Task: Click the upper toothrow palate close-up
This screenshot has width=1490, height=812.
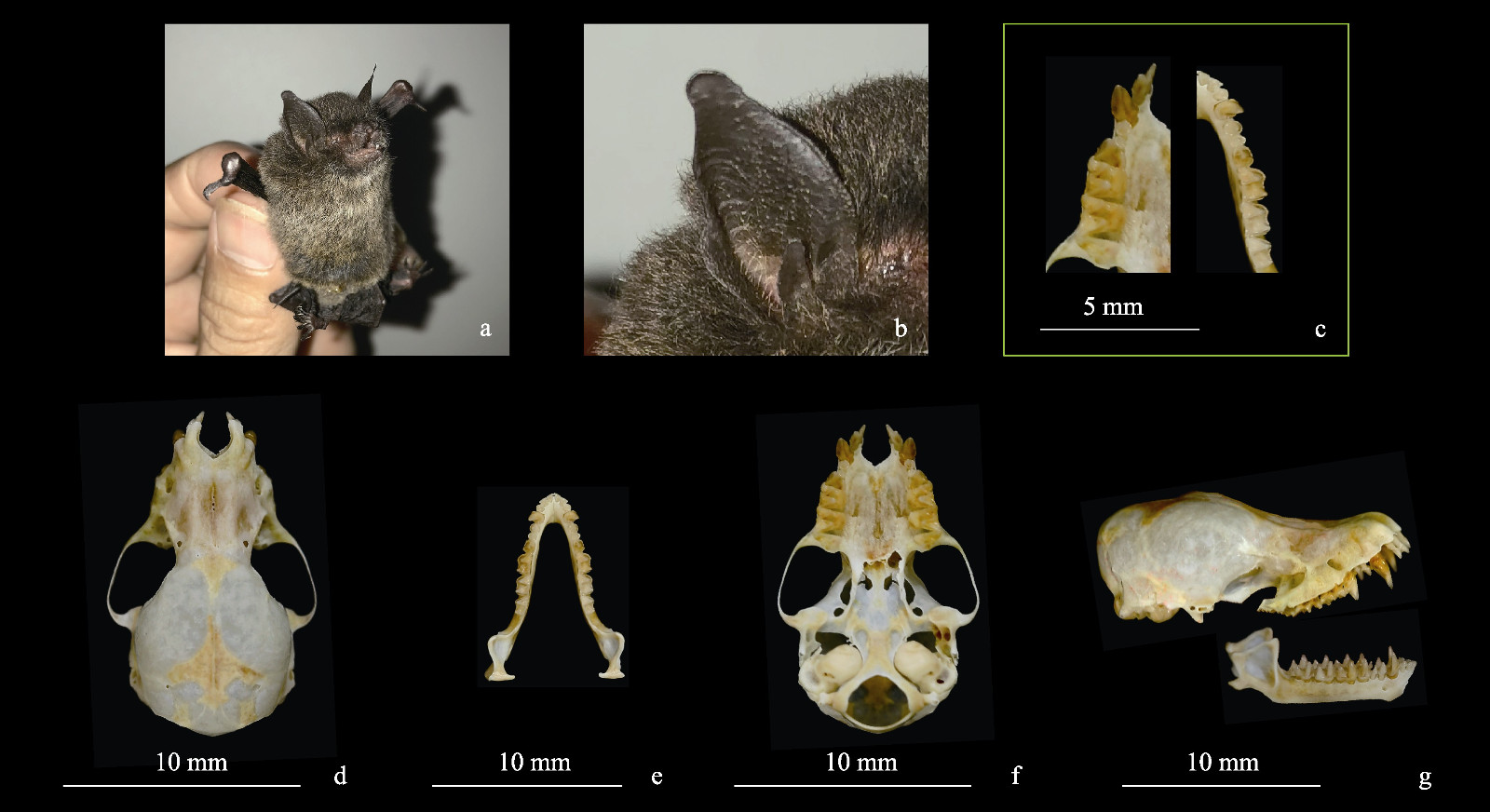Action: click(x=1108, y=165)
